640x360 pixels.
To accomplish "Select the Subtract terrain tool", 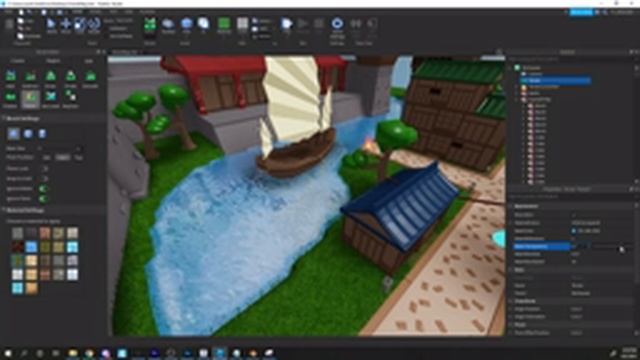I will pos(31,78).
